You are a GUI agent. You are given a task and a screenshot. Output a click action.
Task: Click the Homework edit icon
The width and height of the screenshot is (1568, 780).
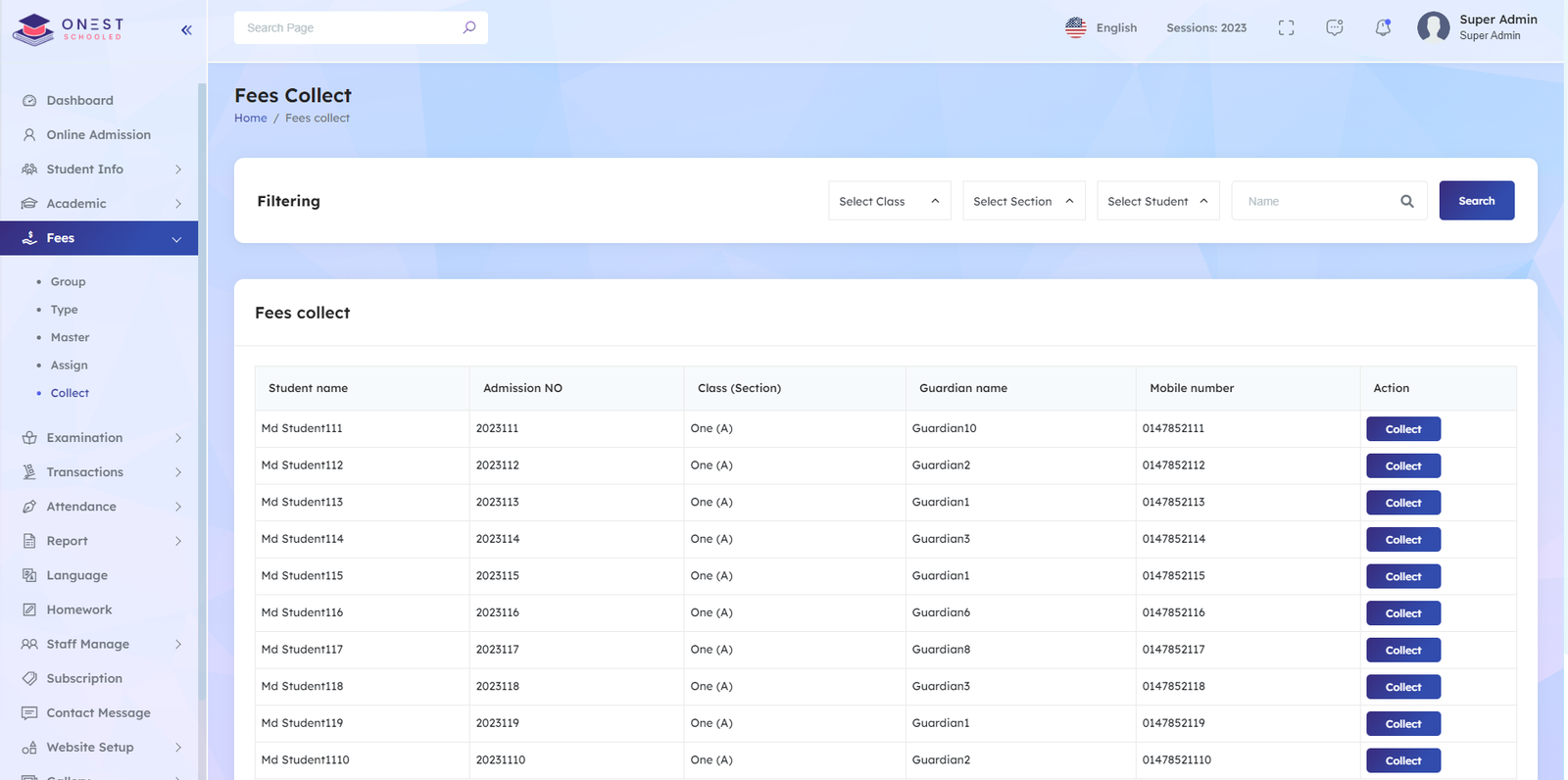pos(29,609)
